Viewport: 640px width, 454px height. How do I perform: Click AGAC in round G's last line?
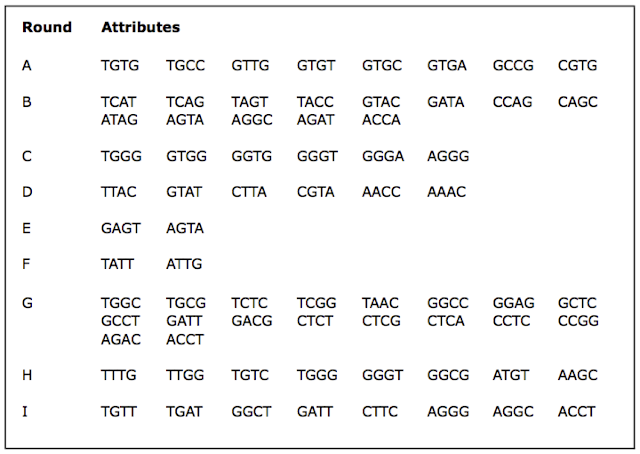(x=121, y=339)
